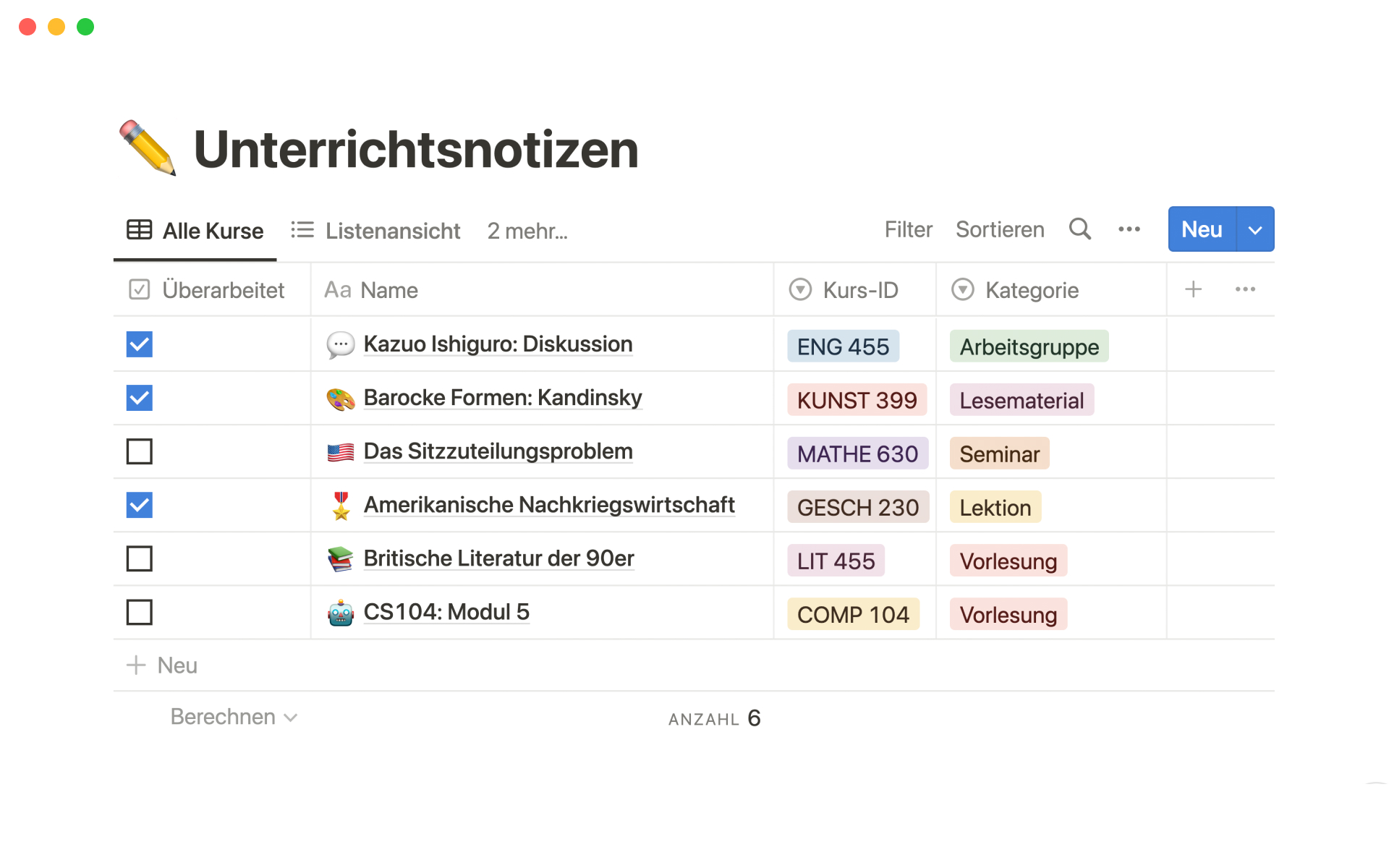Open the Kategorie column header menu

point(1031,290)
